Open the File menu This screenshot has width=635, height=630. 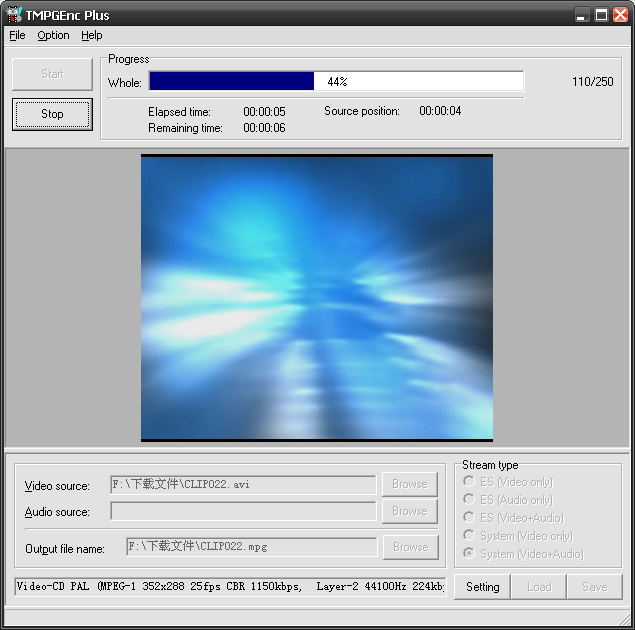pos(17,36)
